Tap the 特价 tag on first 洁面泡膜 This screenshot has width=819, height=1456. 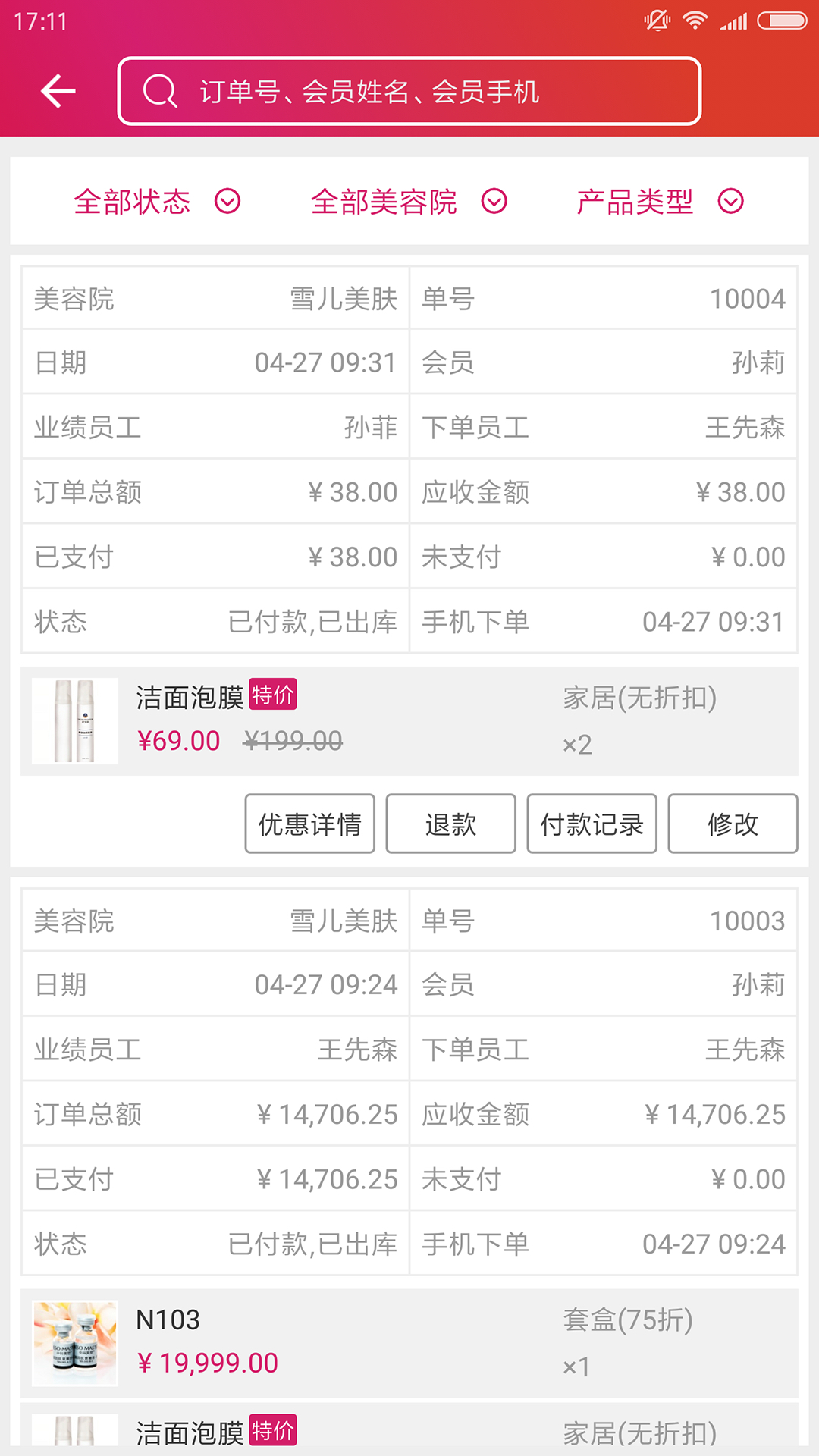273,694
